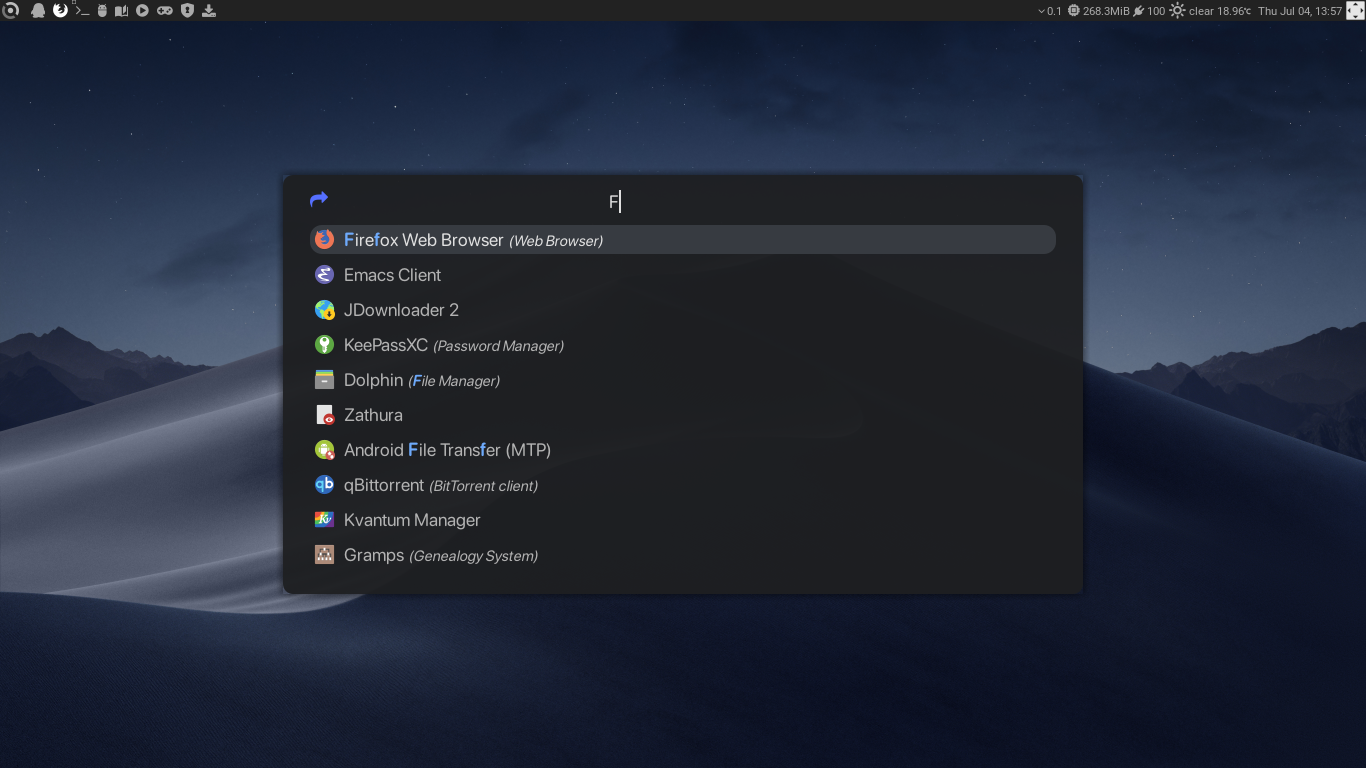Select the Kvantum Manager entry

pos(683,520)
